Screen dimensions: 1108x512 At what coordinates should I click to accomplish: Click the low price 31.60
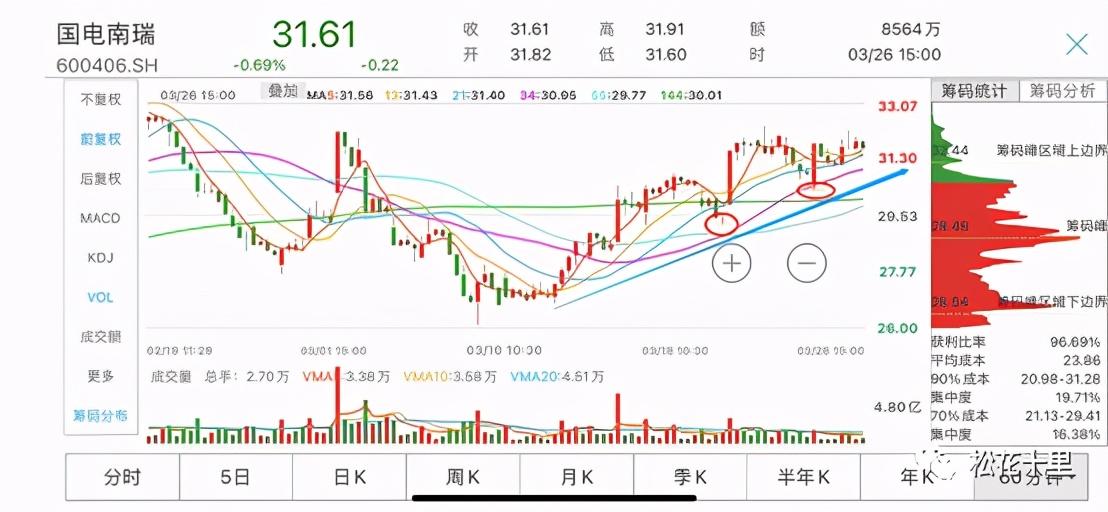(666, 55)
